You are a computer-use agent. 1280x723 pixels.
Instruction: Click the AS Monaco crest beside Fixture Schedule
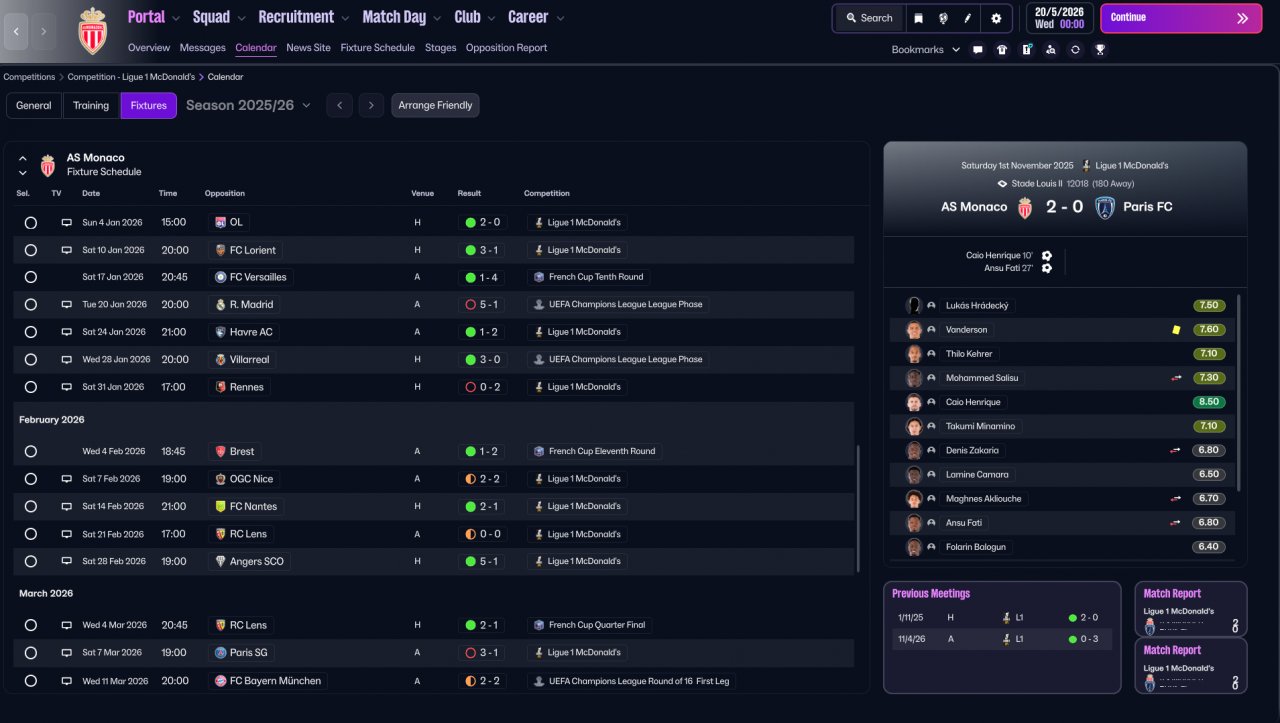point(48,165)
